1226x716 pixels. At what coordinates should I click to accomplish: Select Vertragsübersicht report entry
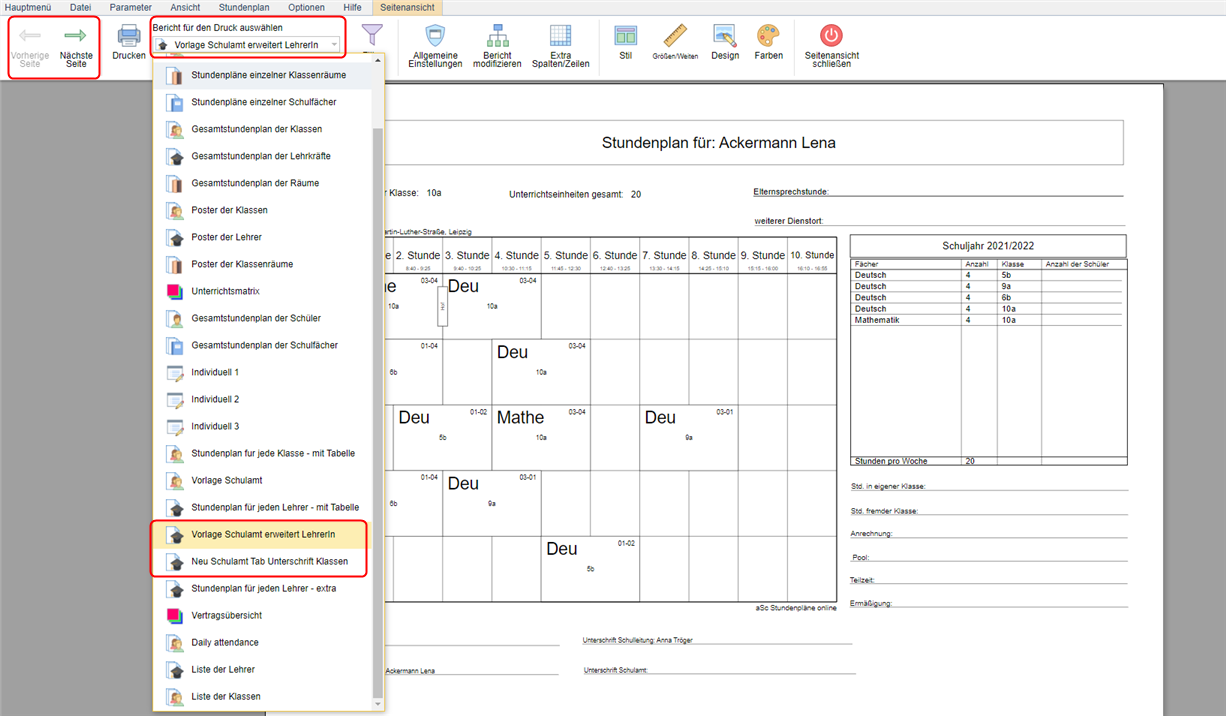[x=226, y=615]
